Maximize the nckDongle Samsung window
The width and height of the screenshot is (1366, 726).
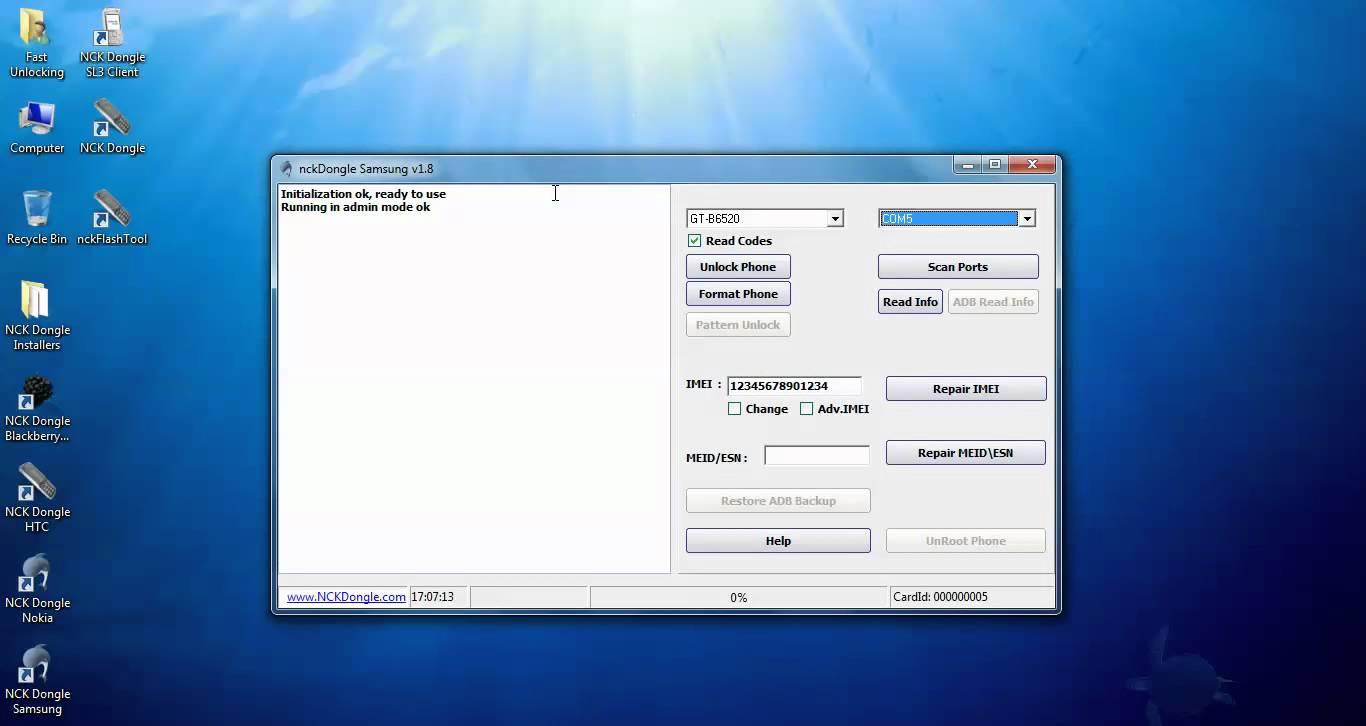coord(995,165)
